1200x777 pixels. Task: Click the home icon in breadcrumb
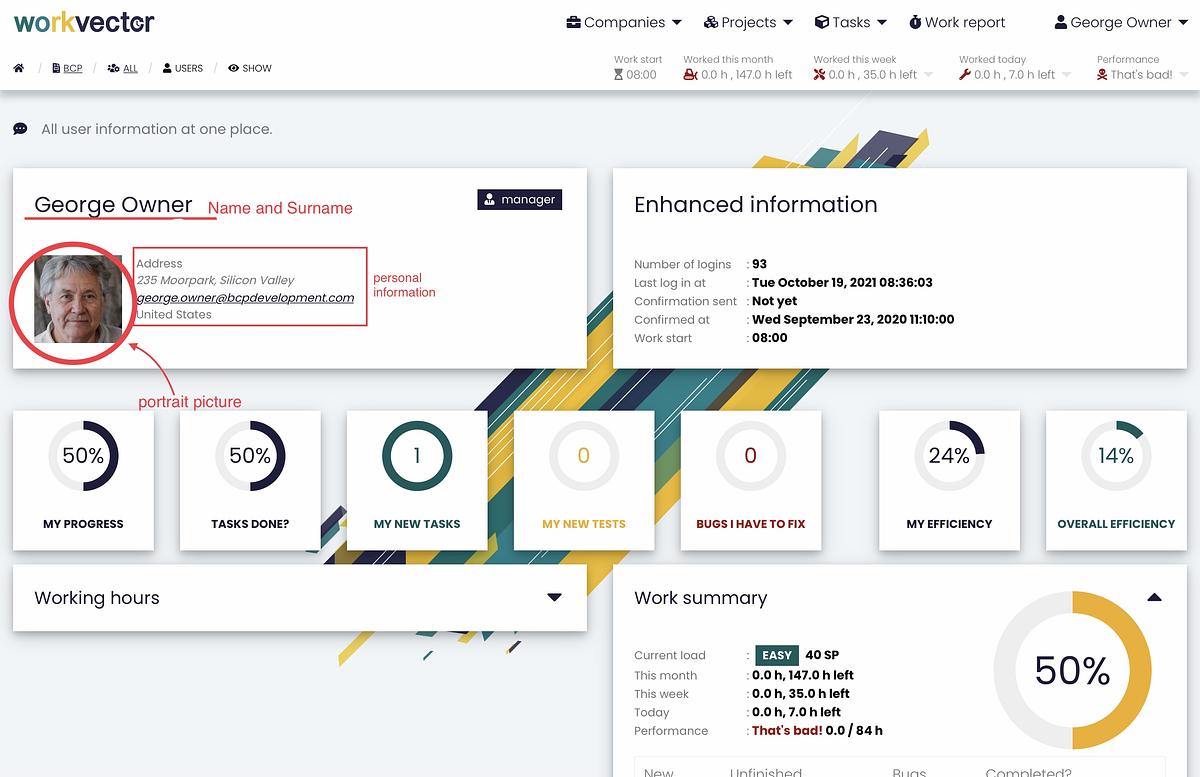pos(19,68)
